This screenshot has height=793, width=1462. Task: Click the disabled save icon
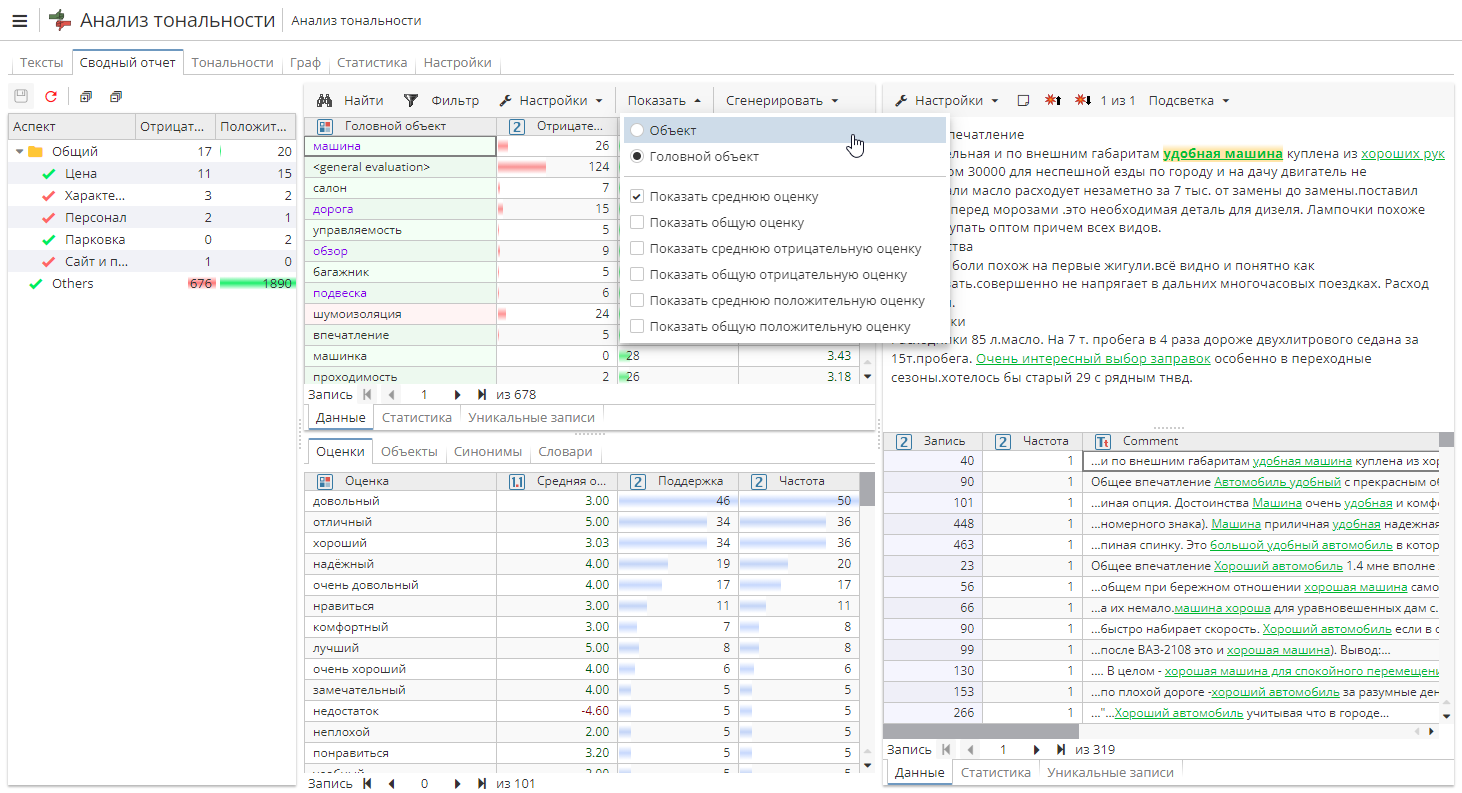point(21,97)
